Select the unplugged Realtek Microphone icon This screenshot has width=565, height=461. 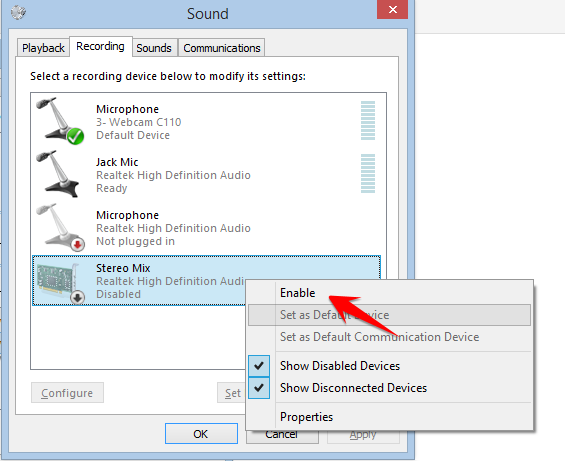[x=60, y=227]
